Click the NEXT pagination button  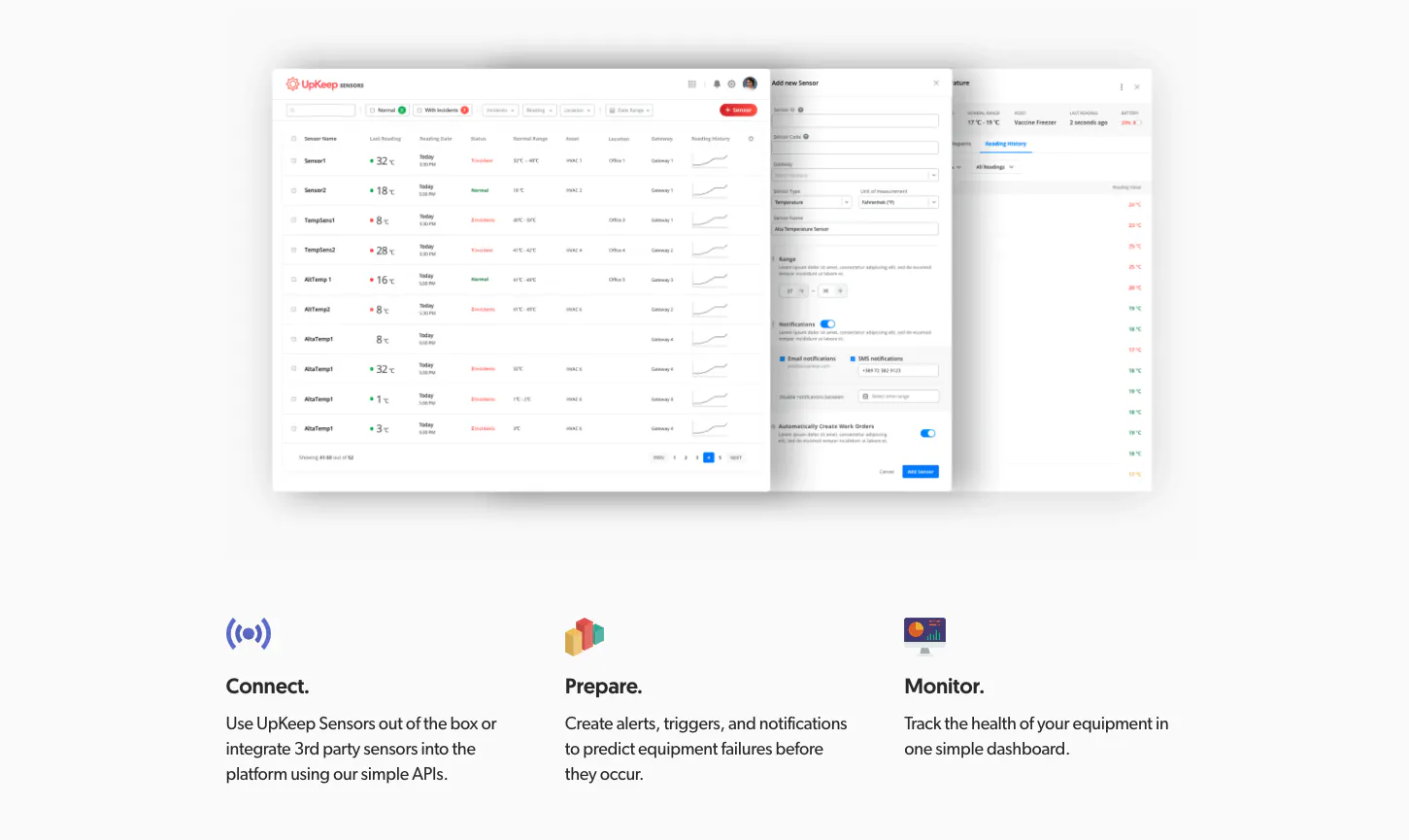pyautogui.click(x=736, y=457)
